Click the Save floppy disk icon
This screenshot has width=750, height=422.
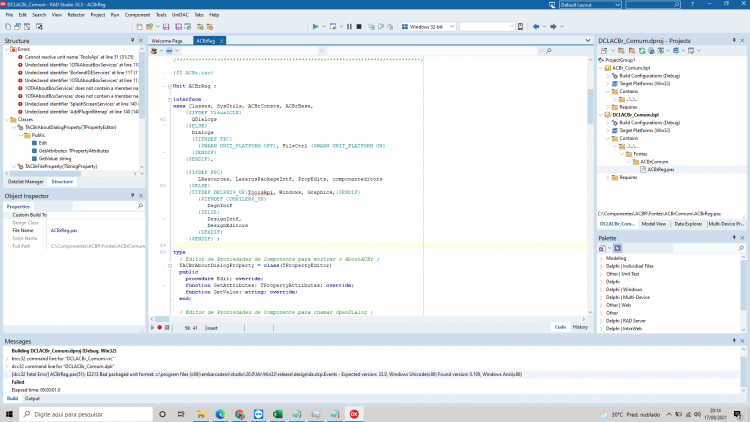(166, 27)
